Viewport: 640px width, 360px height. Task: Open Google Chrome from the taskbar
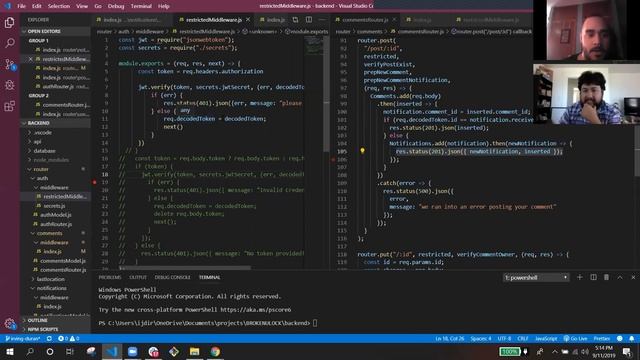215,351
